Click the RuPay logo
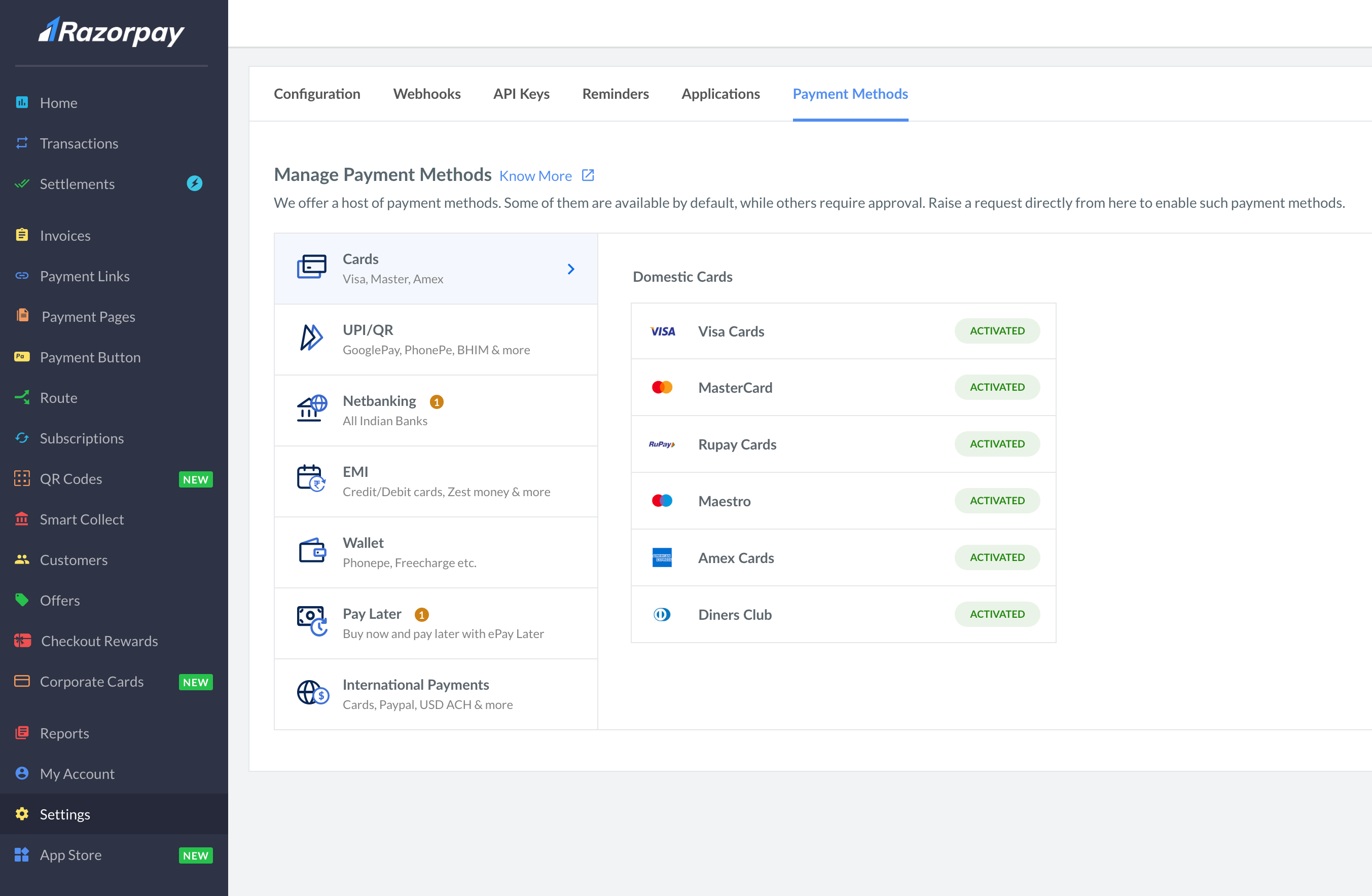 662,444
